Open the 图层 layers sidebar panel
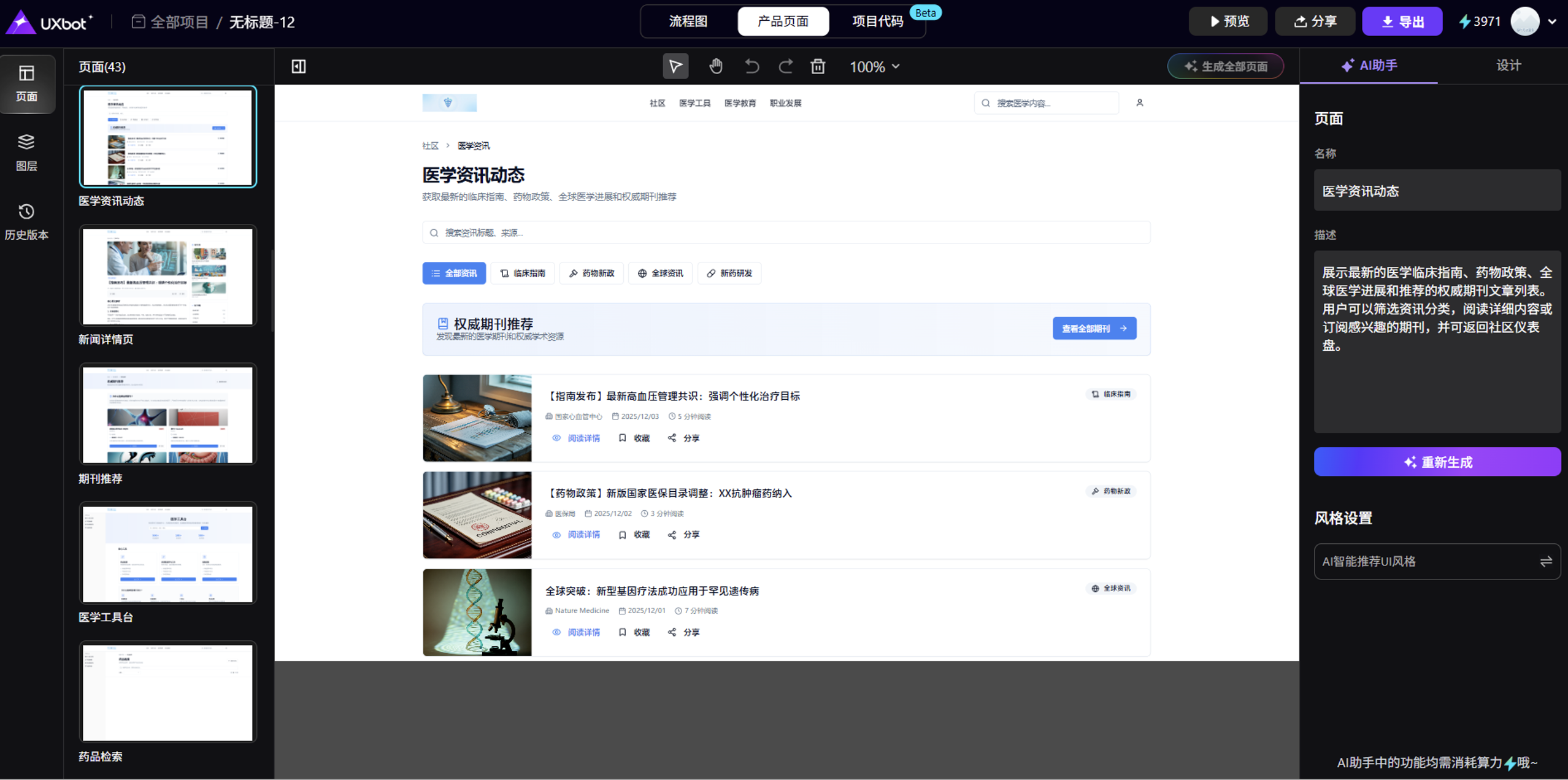Image resolution: width=1568 pixels, height=780 pixels. [26, 152]
